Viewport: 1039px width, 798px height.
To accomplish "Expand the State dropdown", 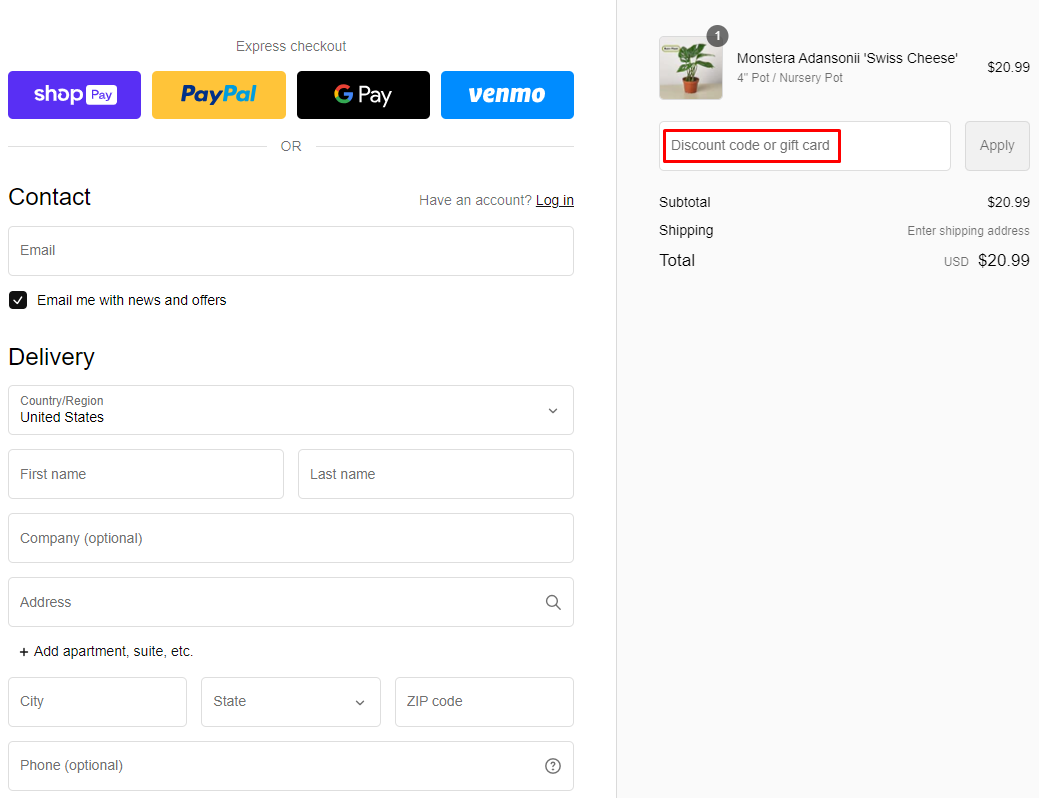I will point(290,702).
